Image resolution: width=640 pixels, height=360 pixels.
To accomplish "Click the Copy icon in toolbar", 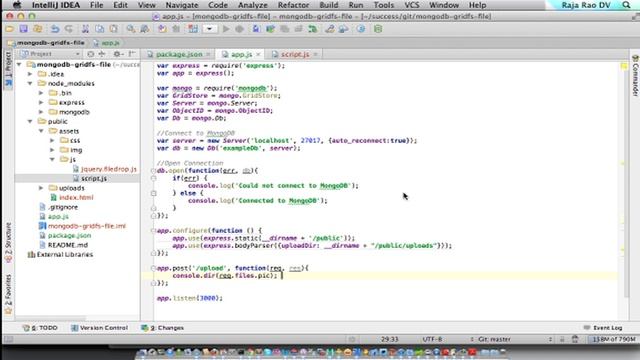I will click(x=99, y=29).
